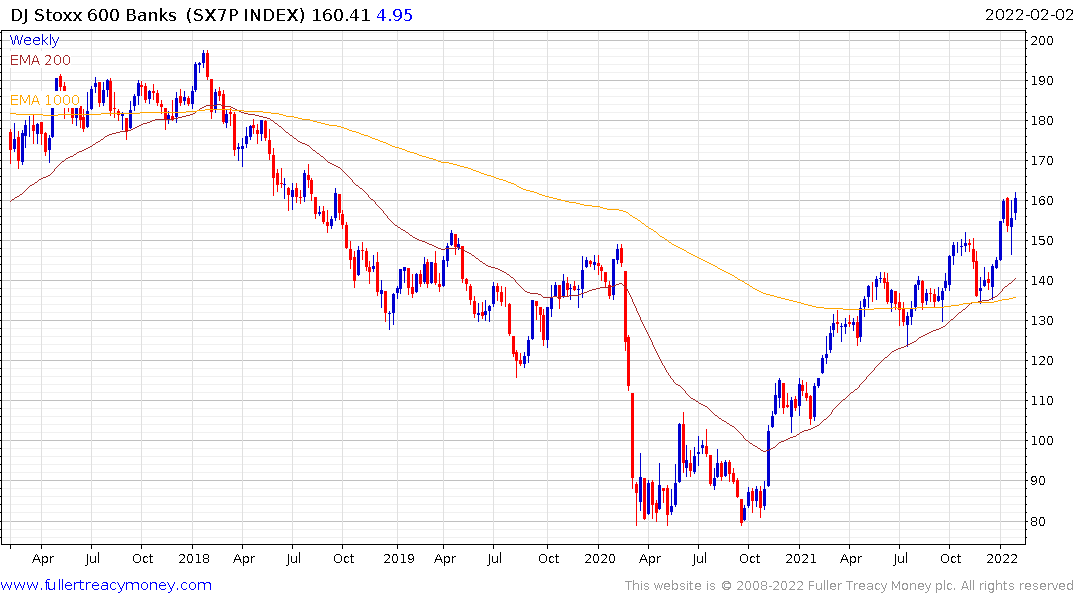Click the 170 price axis label
This screenshot has width=1075, height=600.
click(1042, 160)
